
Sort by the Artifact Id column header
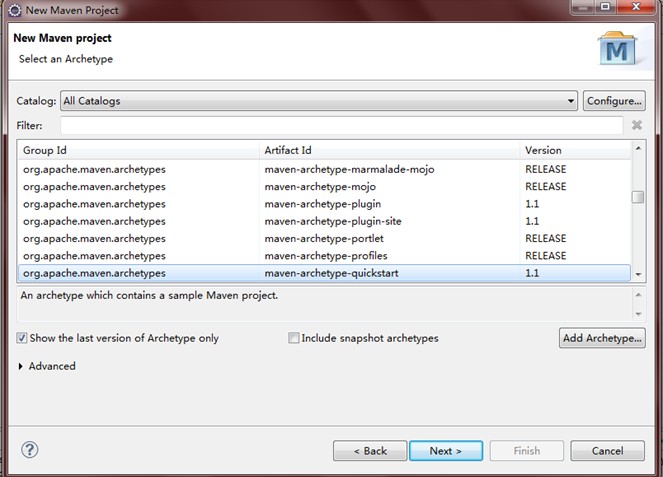click(389, 150)
